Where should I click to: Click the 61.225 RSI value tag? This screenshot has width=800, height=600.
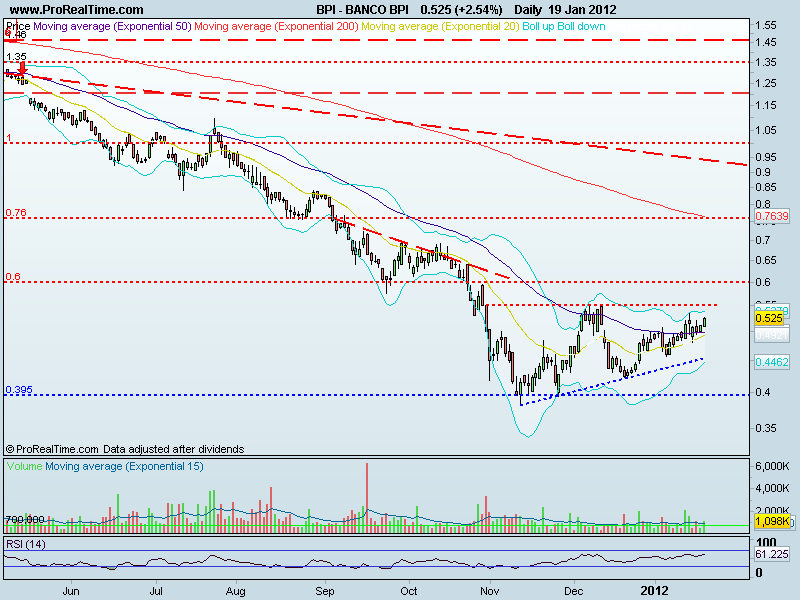(772, 554)
